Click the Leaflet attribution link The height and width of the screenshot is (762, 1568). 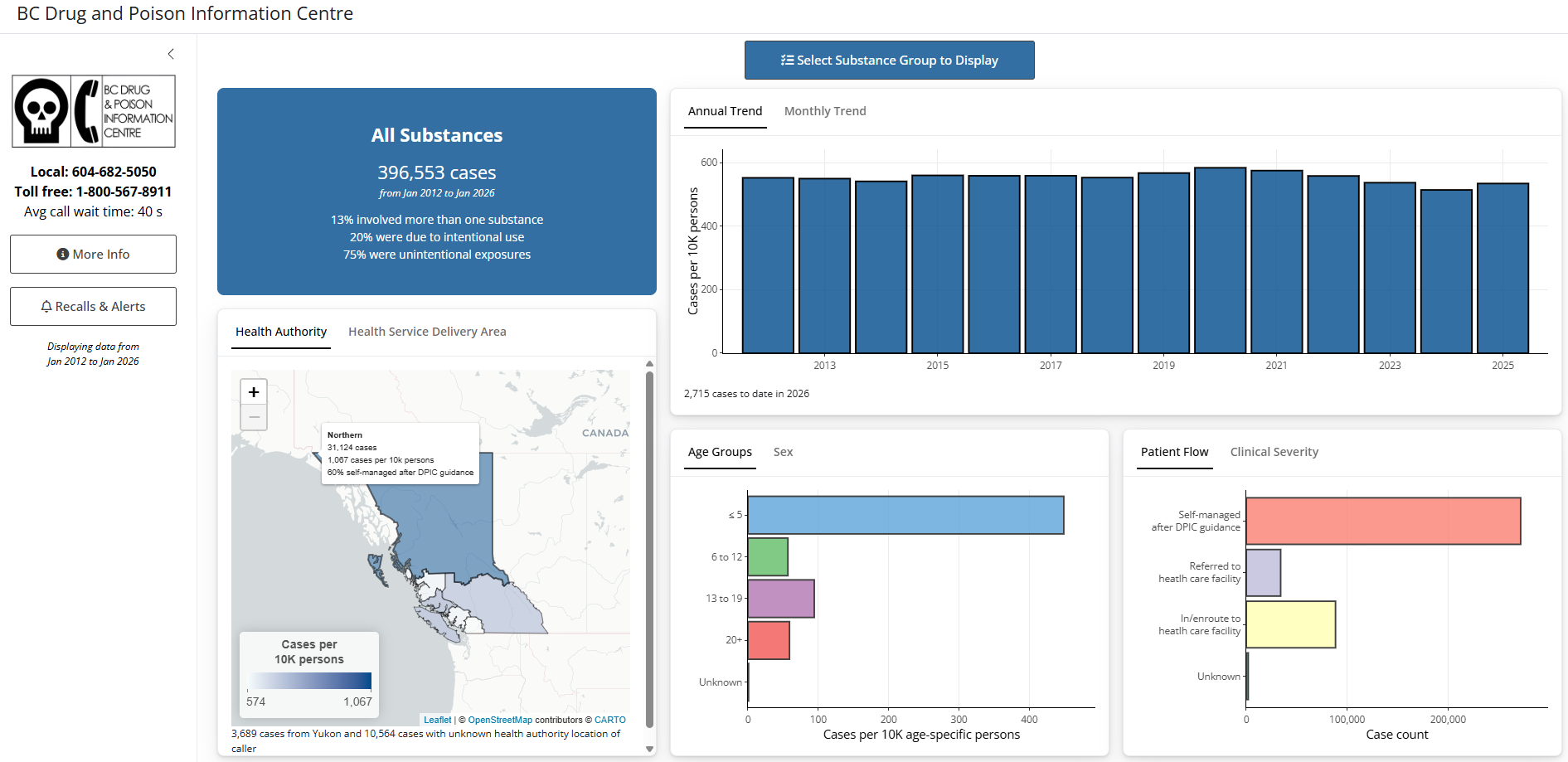(438, 720)
